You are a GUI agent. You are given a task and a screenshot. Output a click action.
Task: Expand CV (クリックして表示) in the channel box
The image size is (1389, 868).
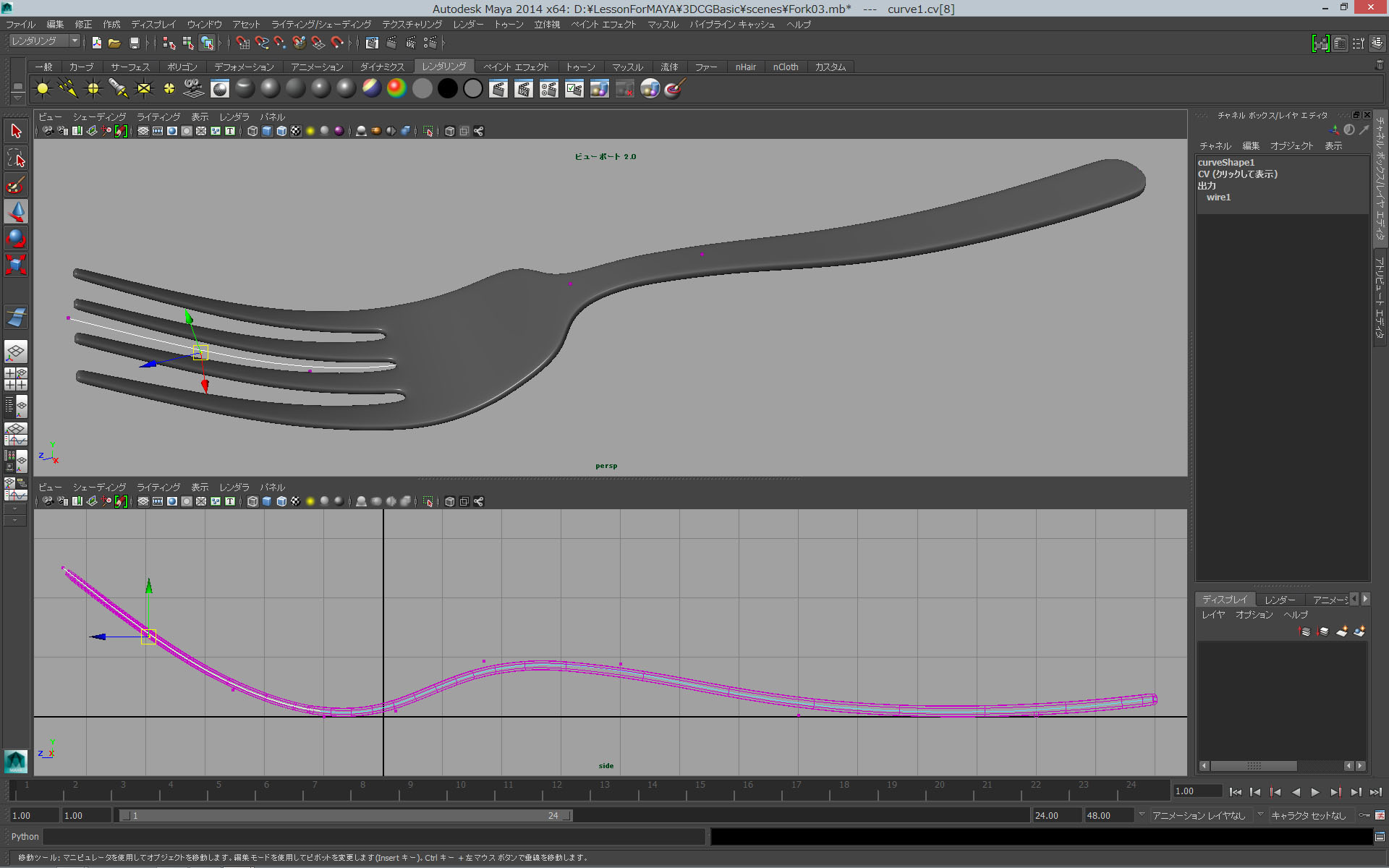[x=1238, y=174]
